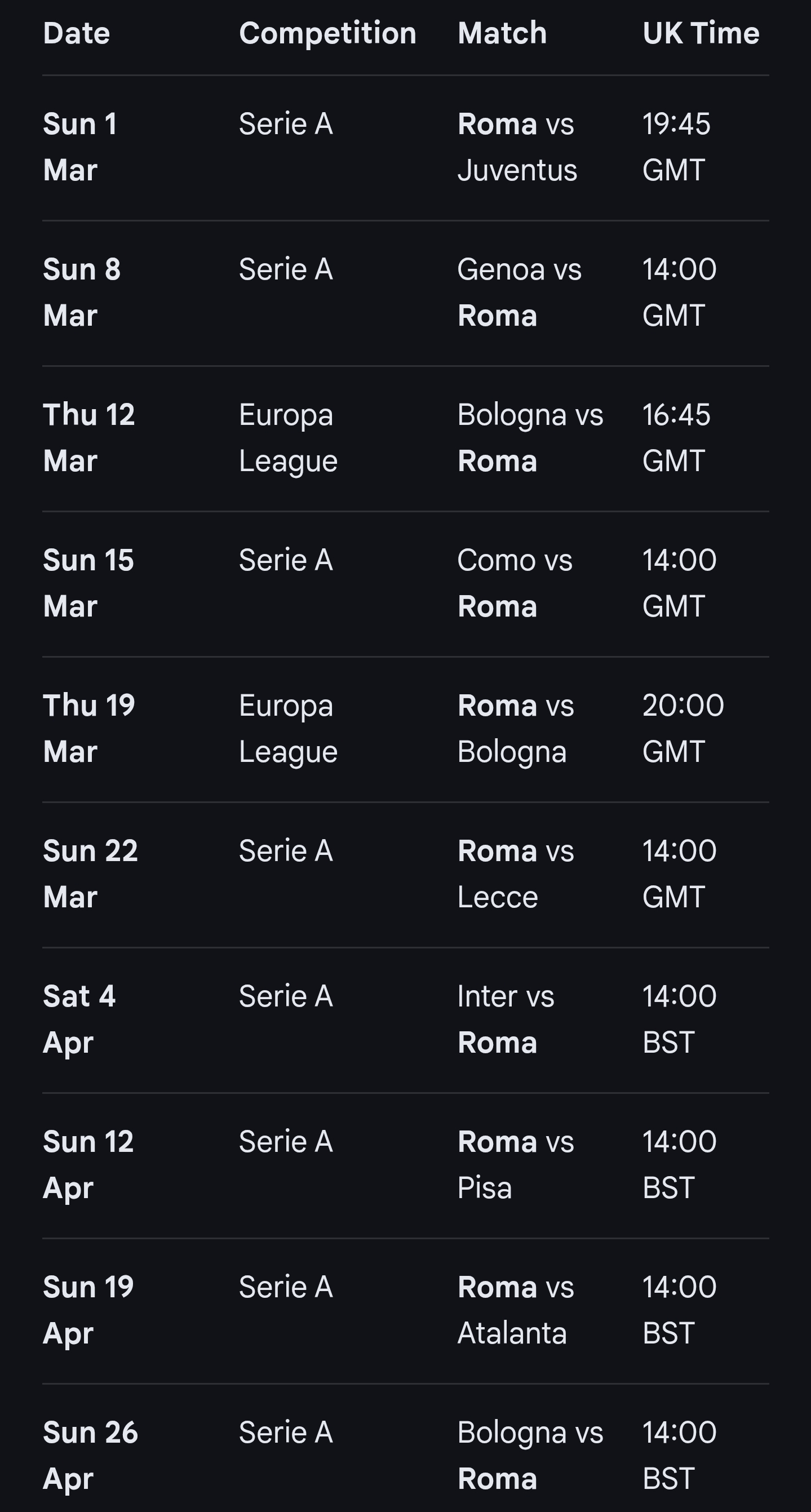Select the Genoa vs Roma fixture
This screenshot has height=1512, width=811.
(520, 292)
